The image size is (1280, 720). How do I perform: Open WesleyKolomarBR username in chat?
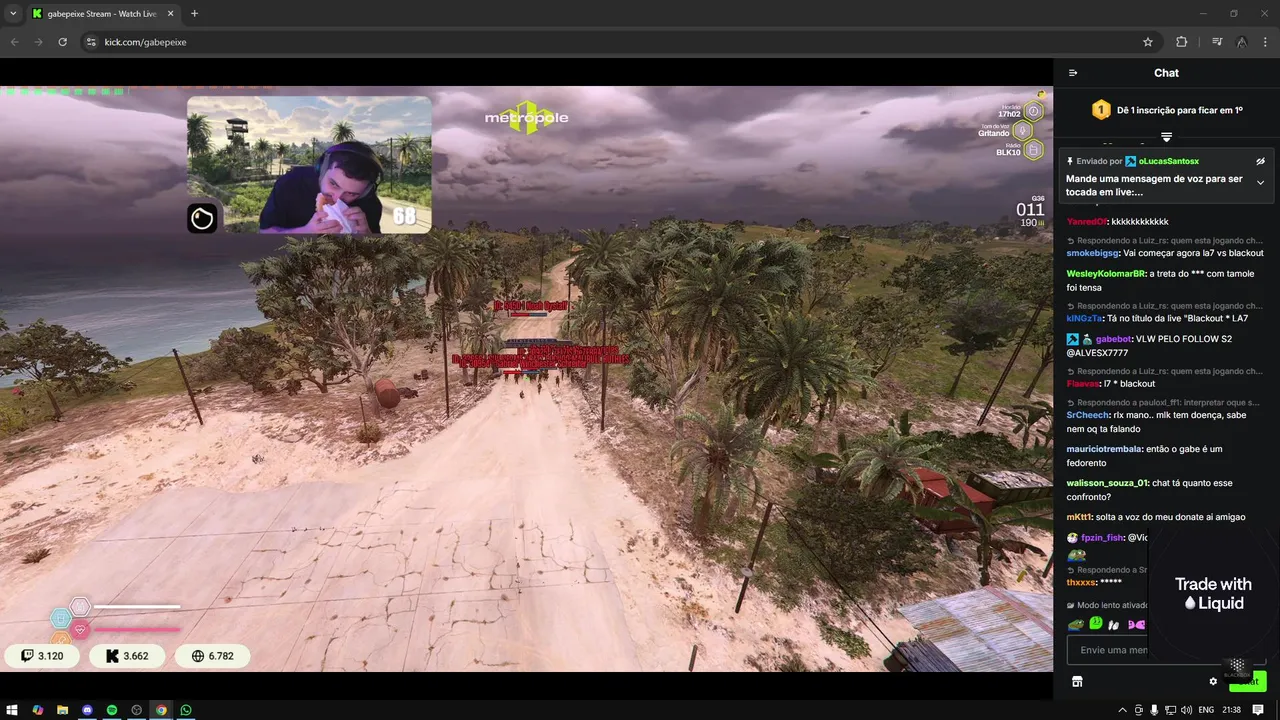pyautogui.click(x=1106, y=274)
